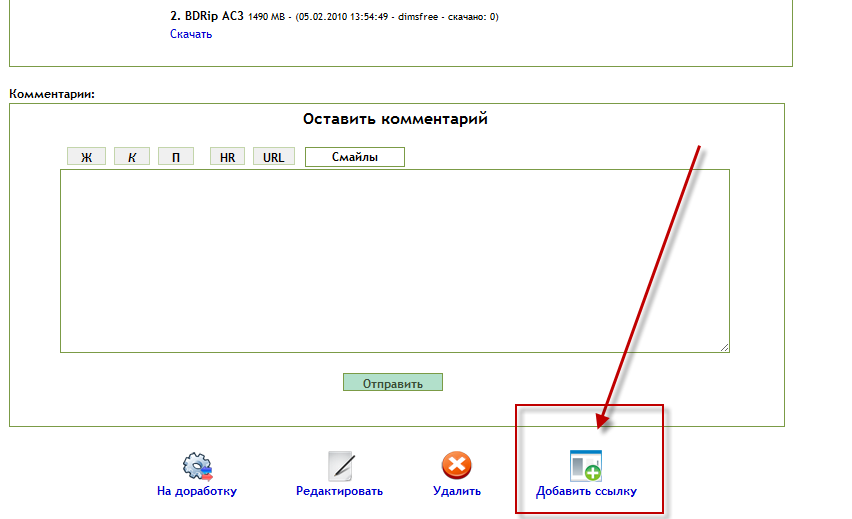Open the Редактировать link
This screenshot has height=519, width=852.
(x=339, y=491)
